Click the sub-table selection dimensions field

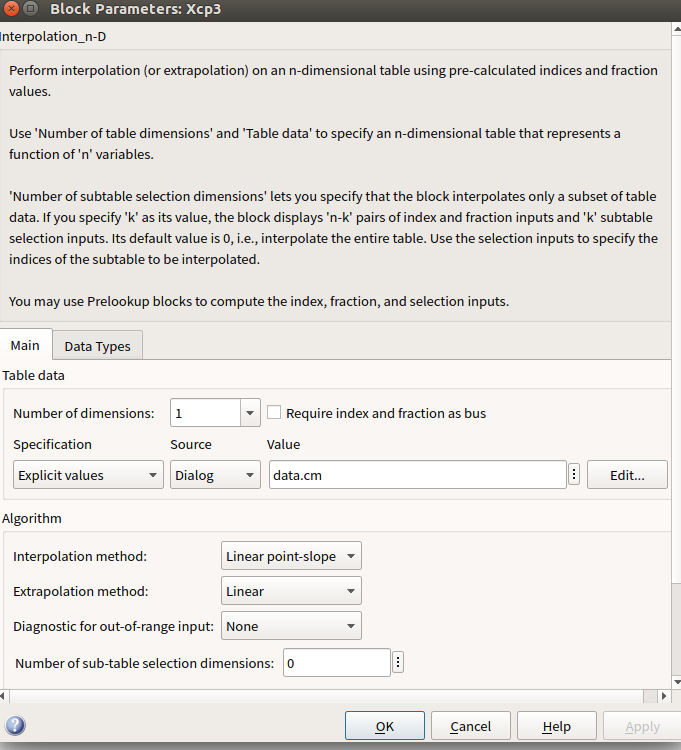point(337,662)
